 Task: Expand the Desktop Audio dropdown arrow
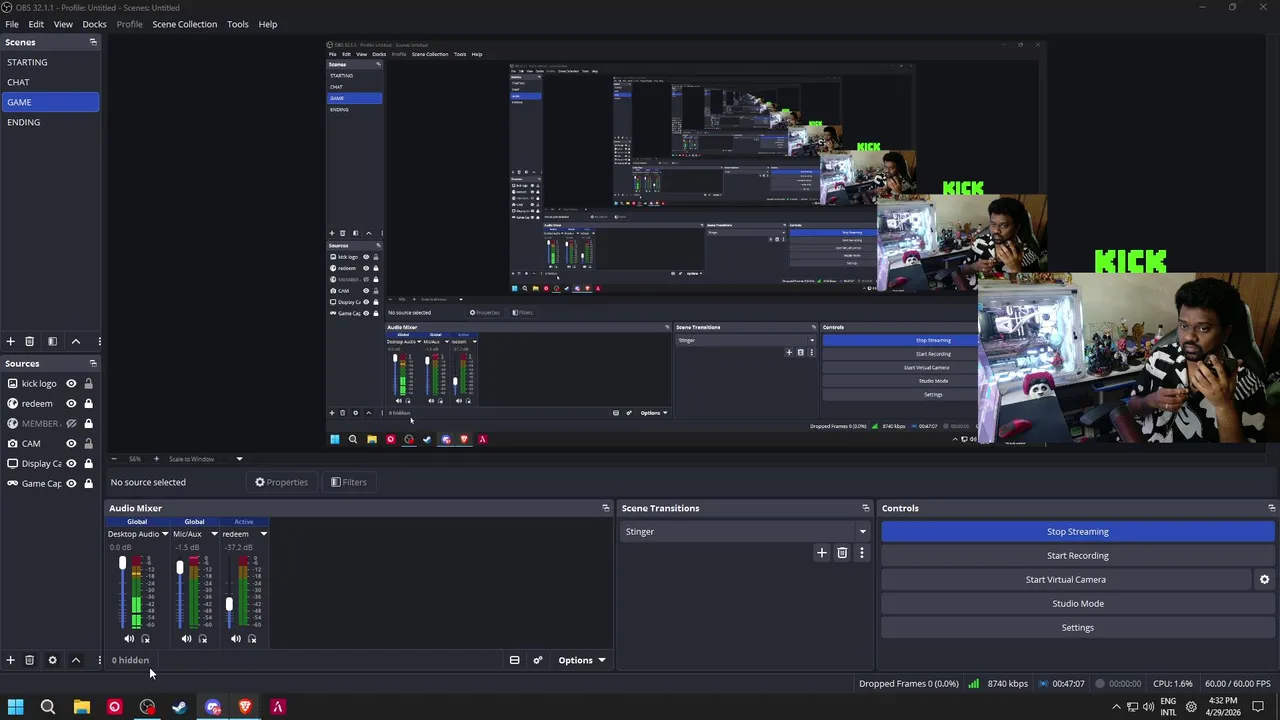point(165,534)
